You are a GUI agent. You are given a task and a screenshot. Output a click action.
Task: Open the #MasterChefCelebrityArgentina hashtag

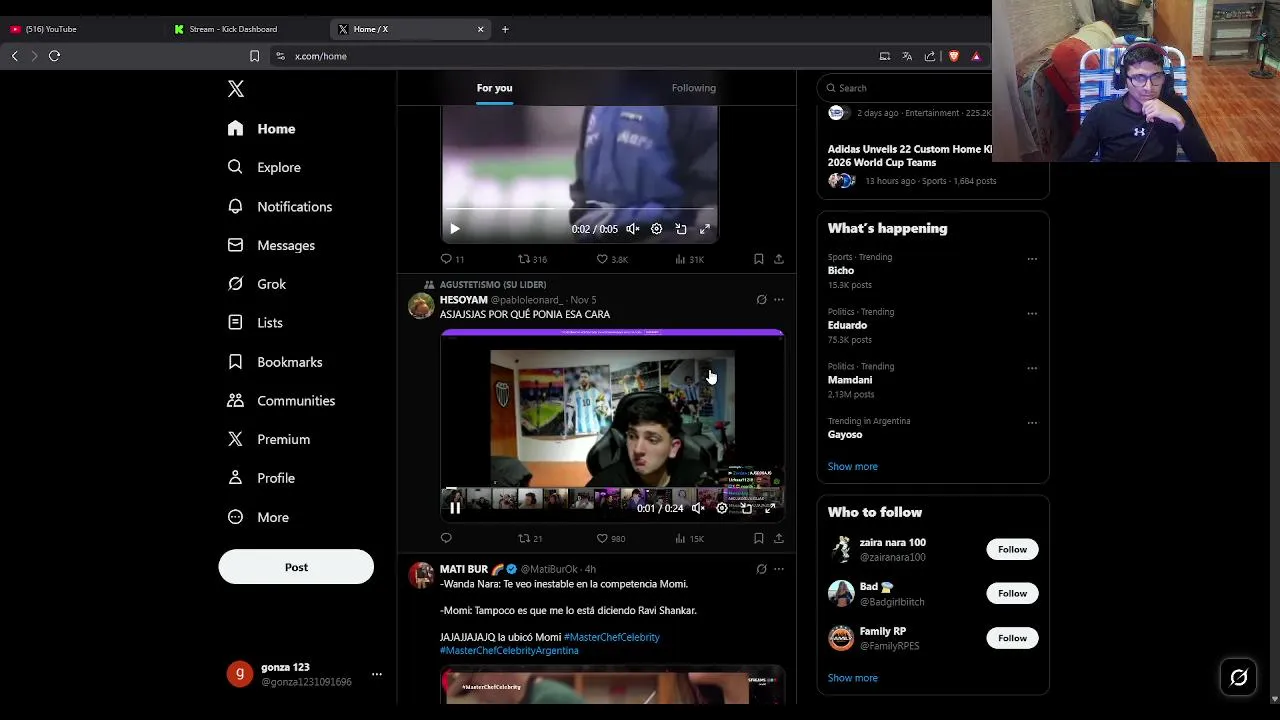(509, 650)
